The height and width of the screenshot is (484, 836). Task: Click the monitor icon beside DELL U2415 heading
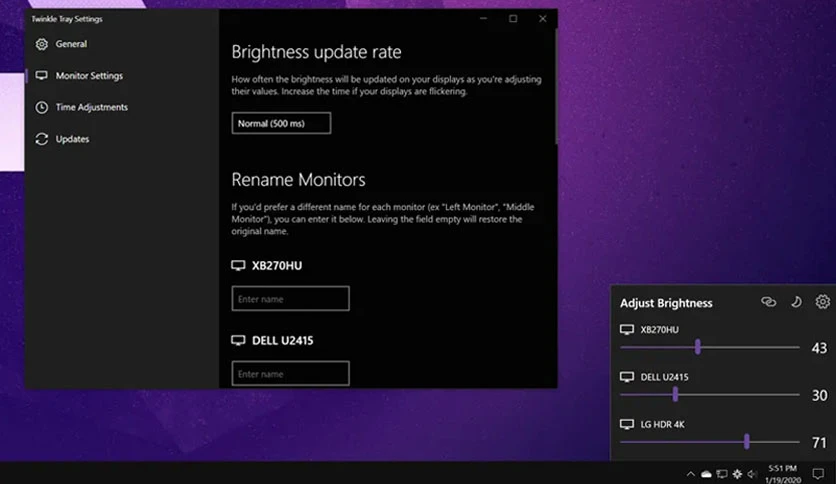coord(238,340)
